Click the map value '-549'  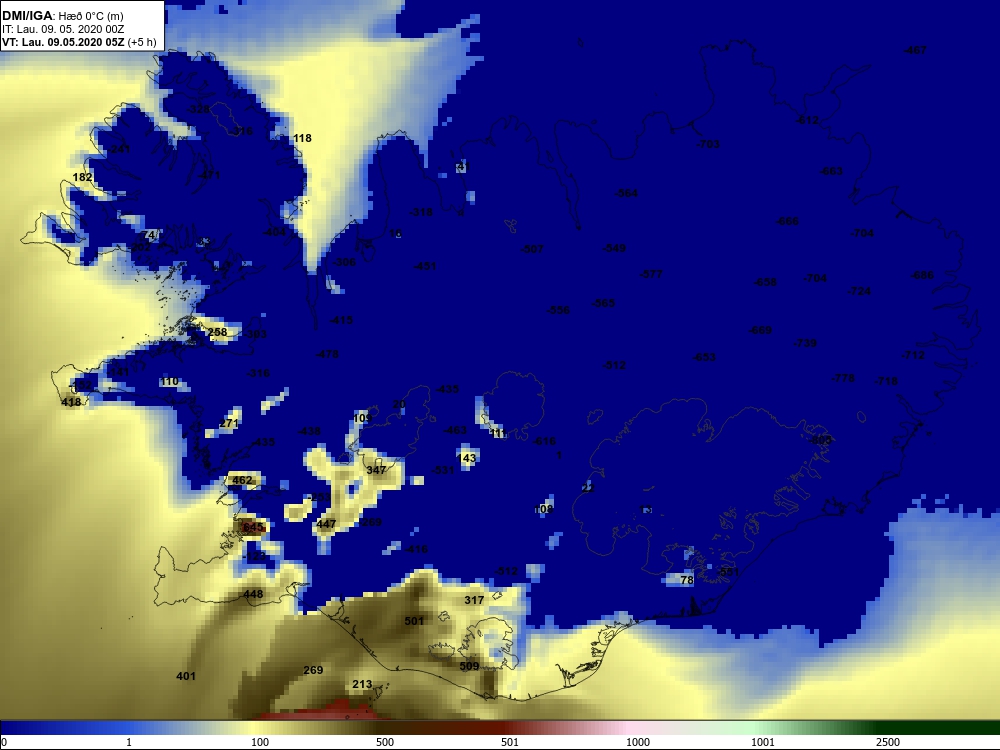pyautogui.click(x=614, y=248)
